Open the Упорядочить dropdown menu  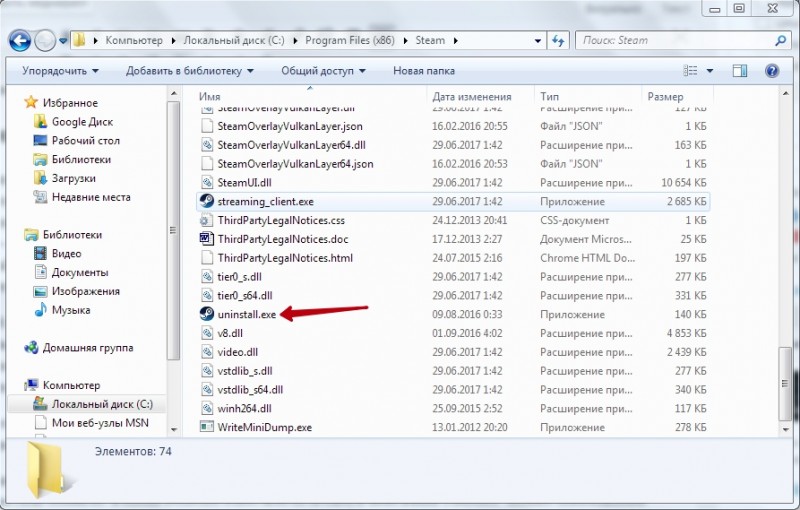60,71
